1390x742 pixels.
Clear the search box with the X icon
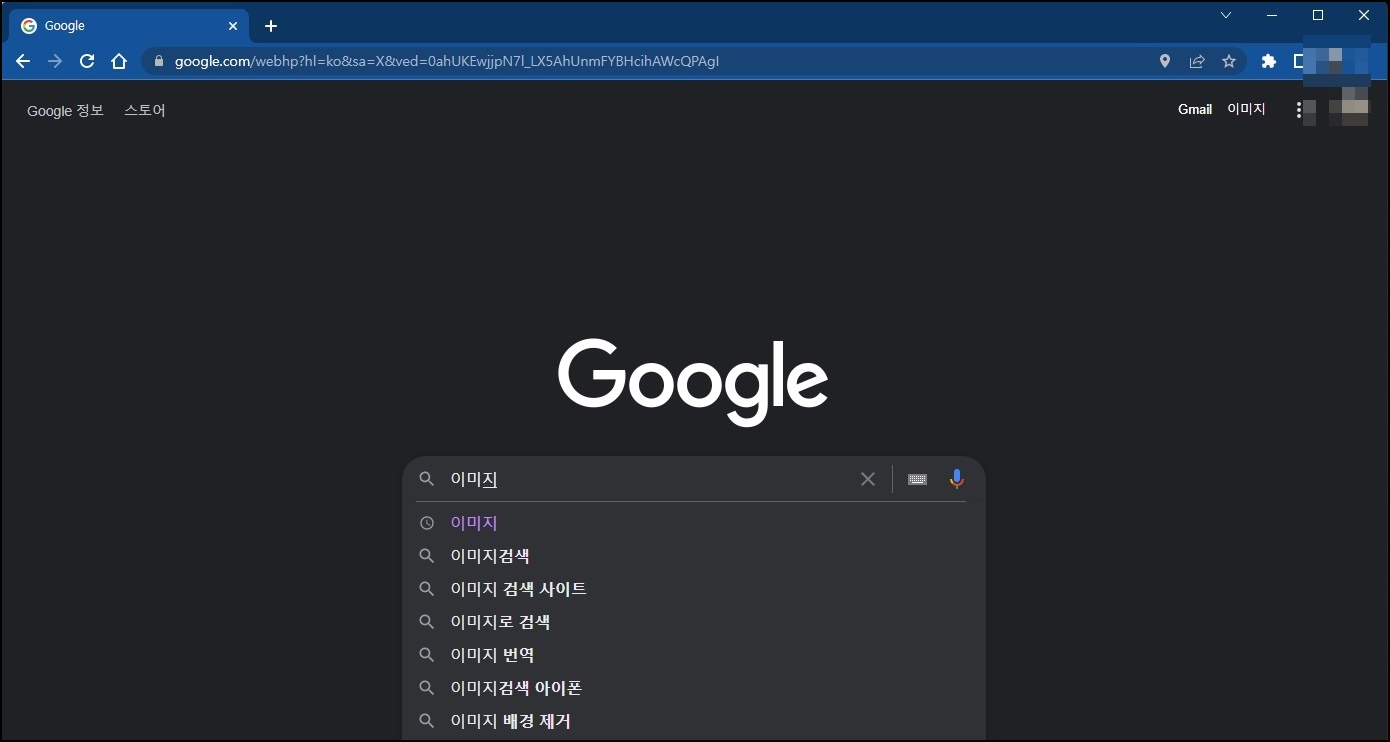point(868,479)
